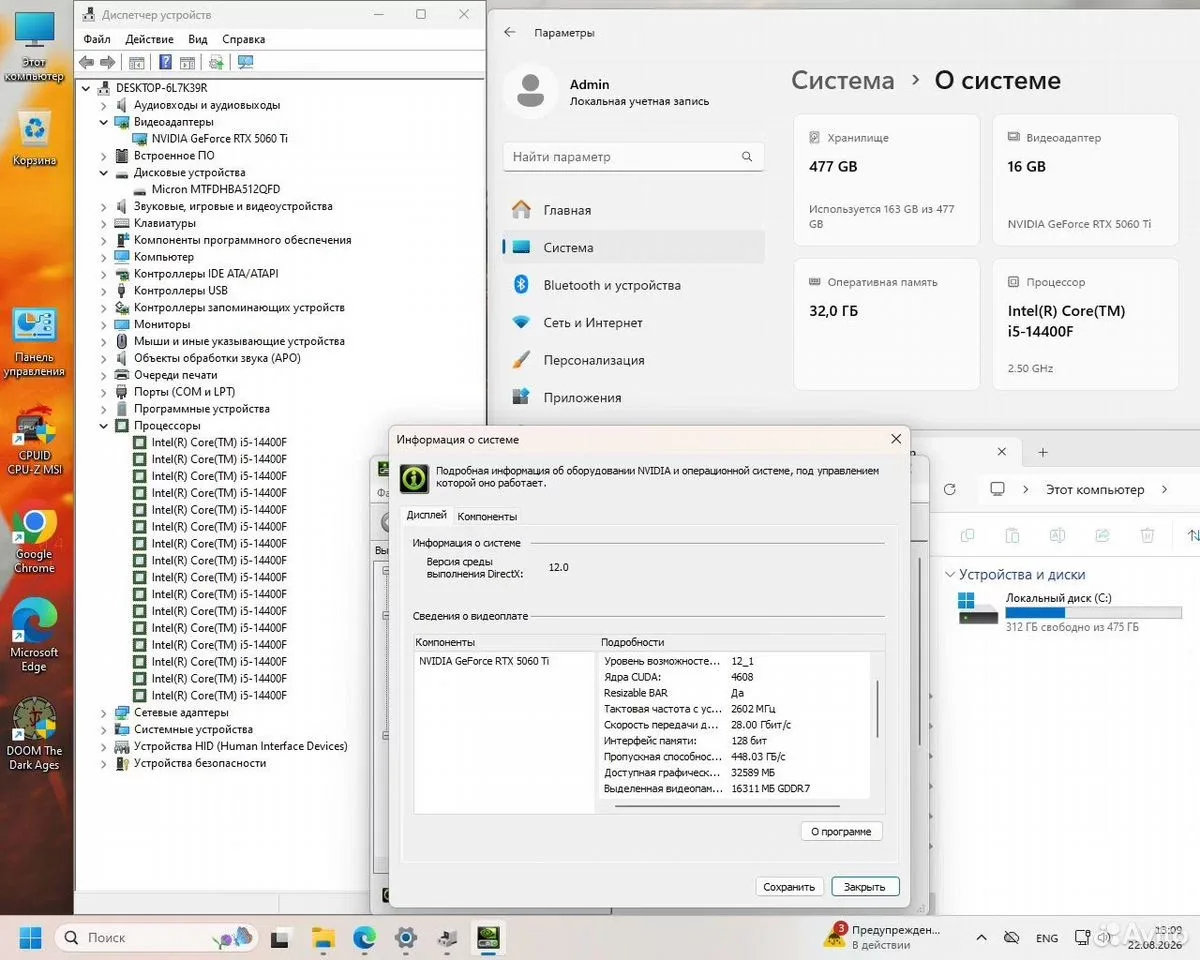Open Bluetooth и устройства in Settings sidebar
The image size is (1200, 960).
click(634, 285)
